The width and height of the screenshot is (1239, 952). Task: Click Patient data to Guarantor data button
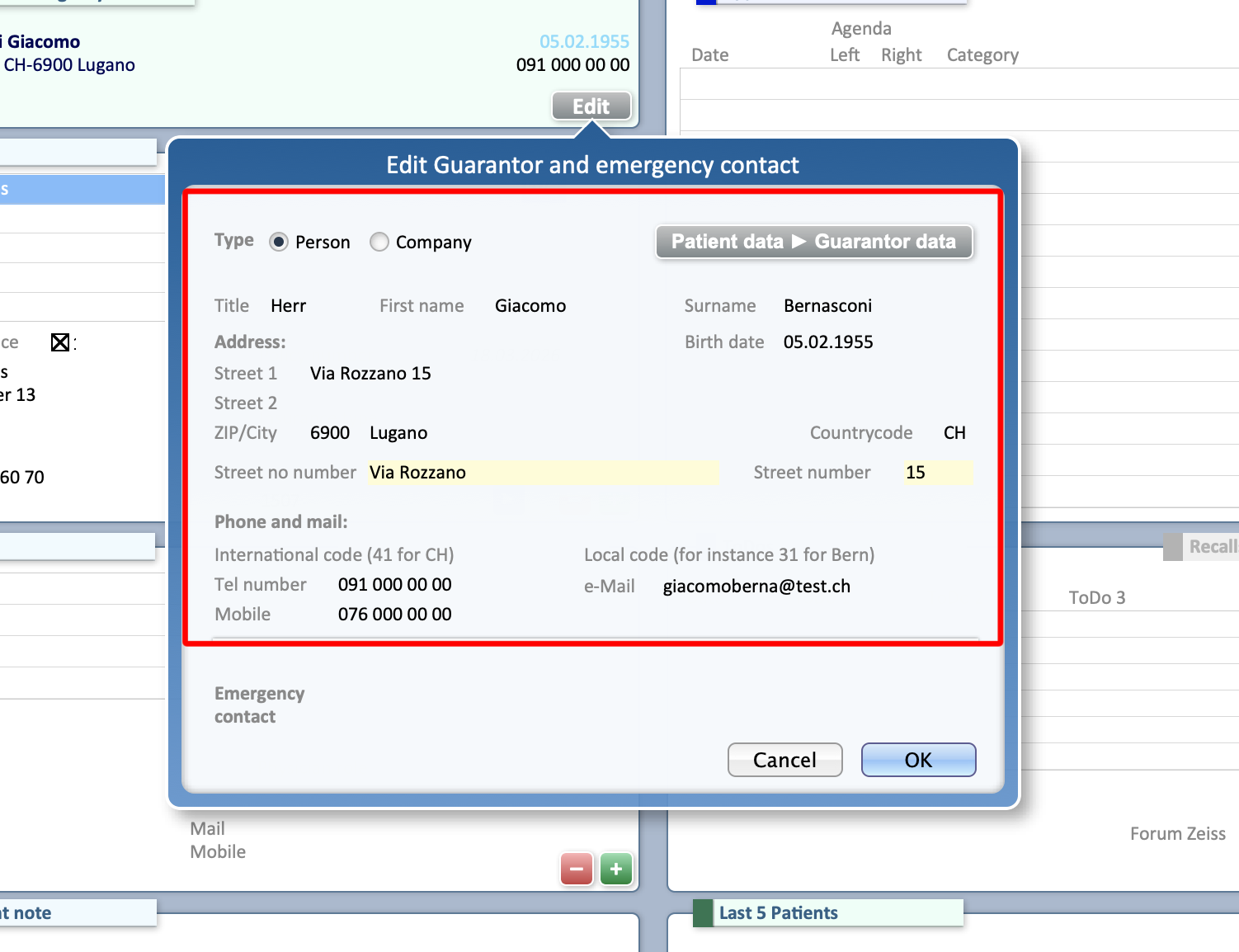tap(814, 242)
